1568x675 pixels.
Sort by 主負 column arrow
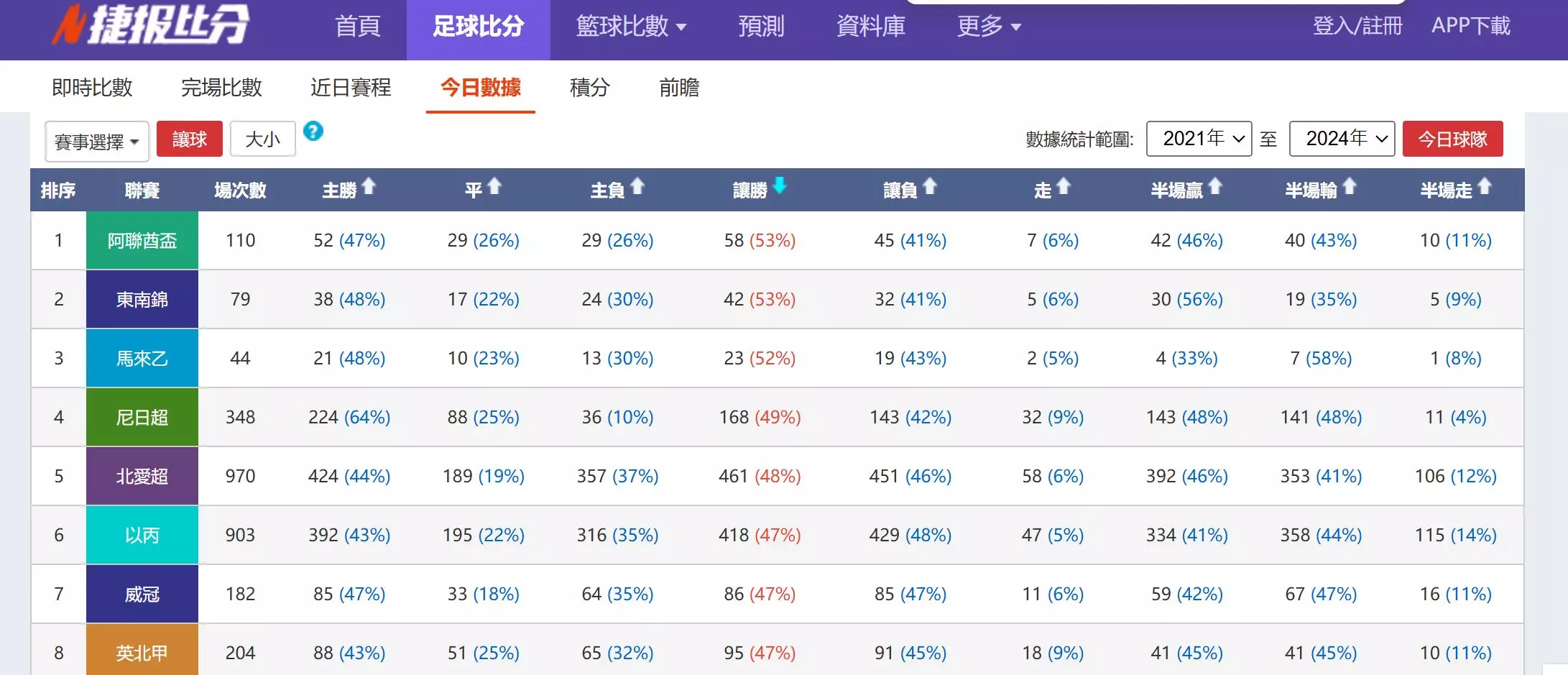point(637,187)
